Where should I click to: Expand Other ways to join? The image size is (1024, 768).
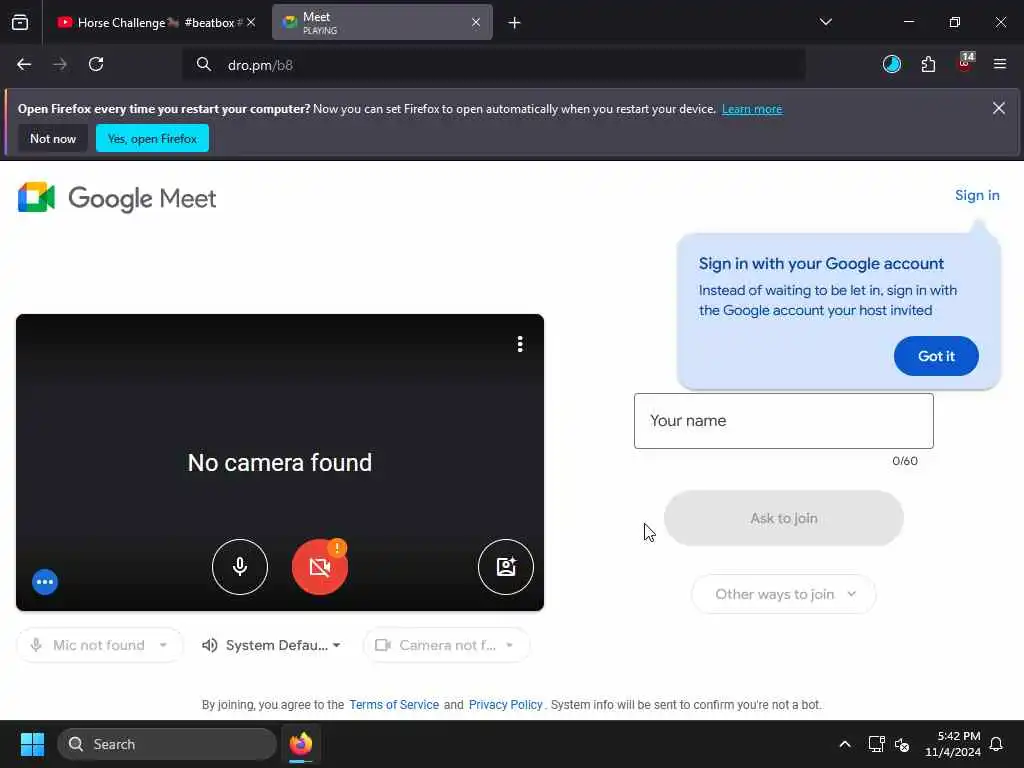pyautogui.click(x=783, y=594)
